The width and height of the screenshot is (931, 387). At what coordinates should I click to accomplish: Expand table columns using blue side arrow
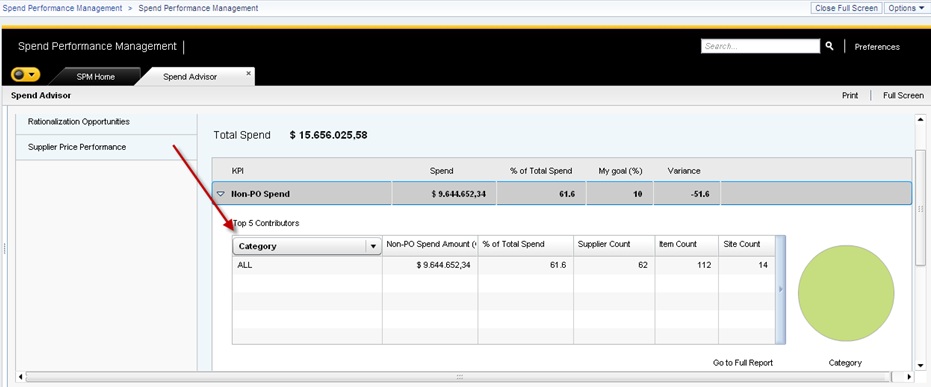pos(781,290)
